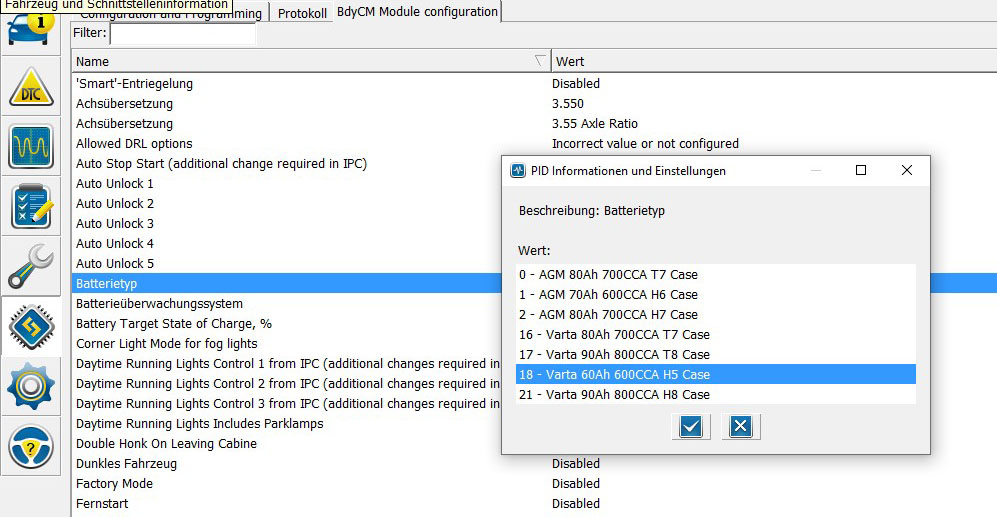
Task: Select Daytime Running Lights Control 3 row
Action: pyautogui.click(x=286, y=403)
